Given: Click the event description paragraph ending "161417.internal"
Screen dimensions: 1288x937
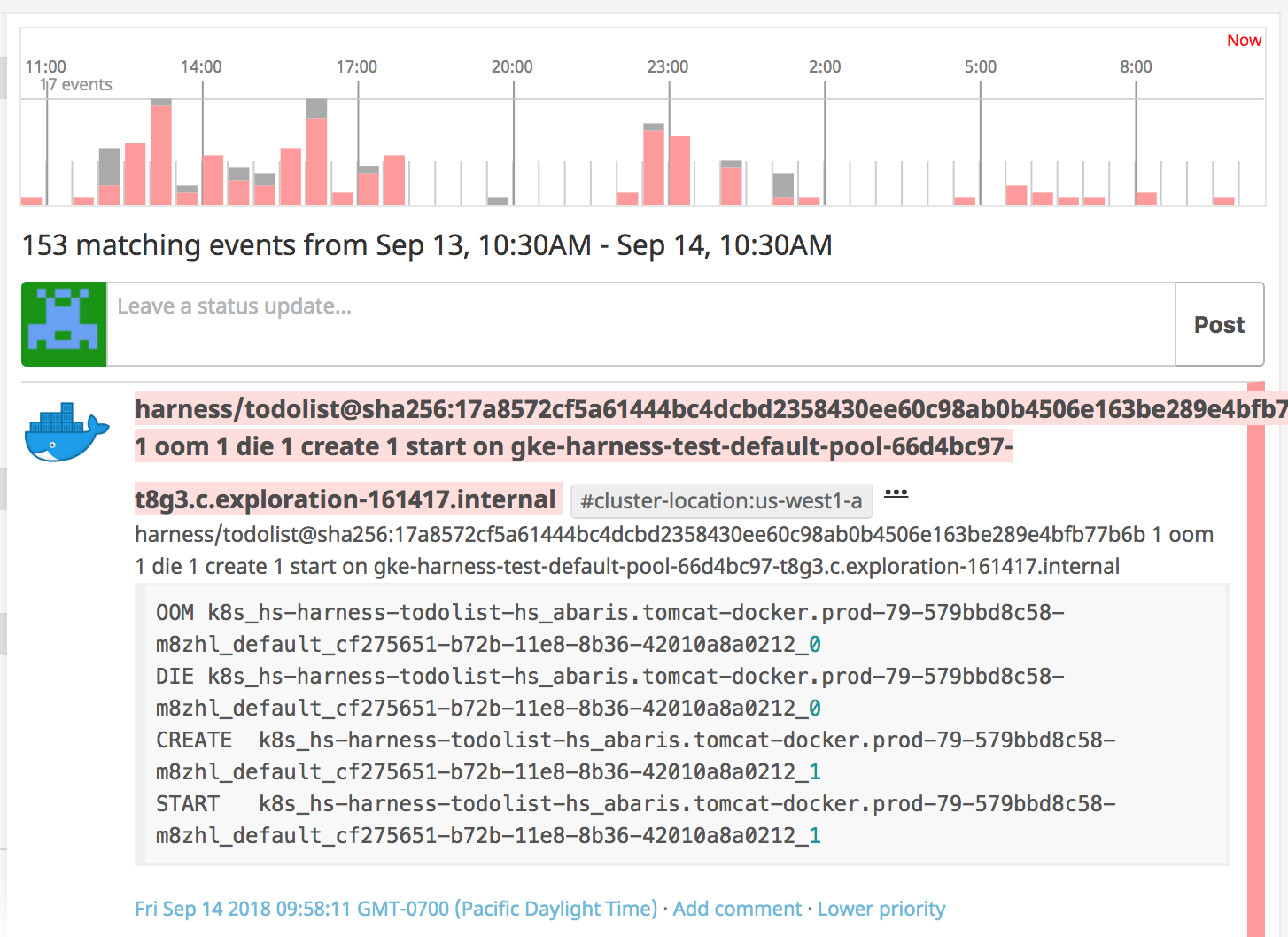Looking at the screenshot, I should pos(674,550).
